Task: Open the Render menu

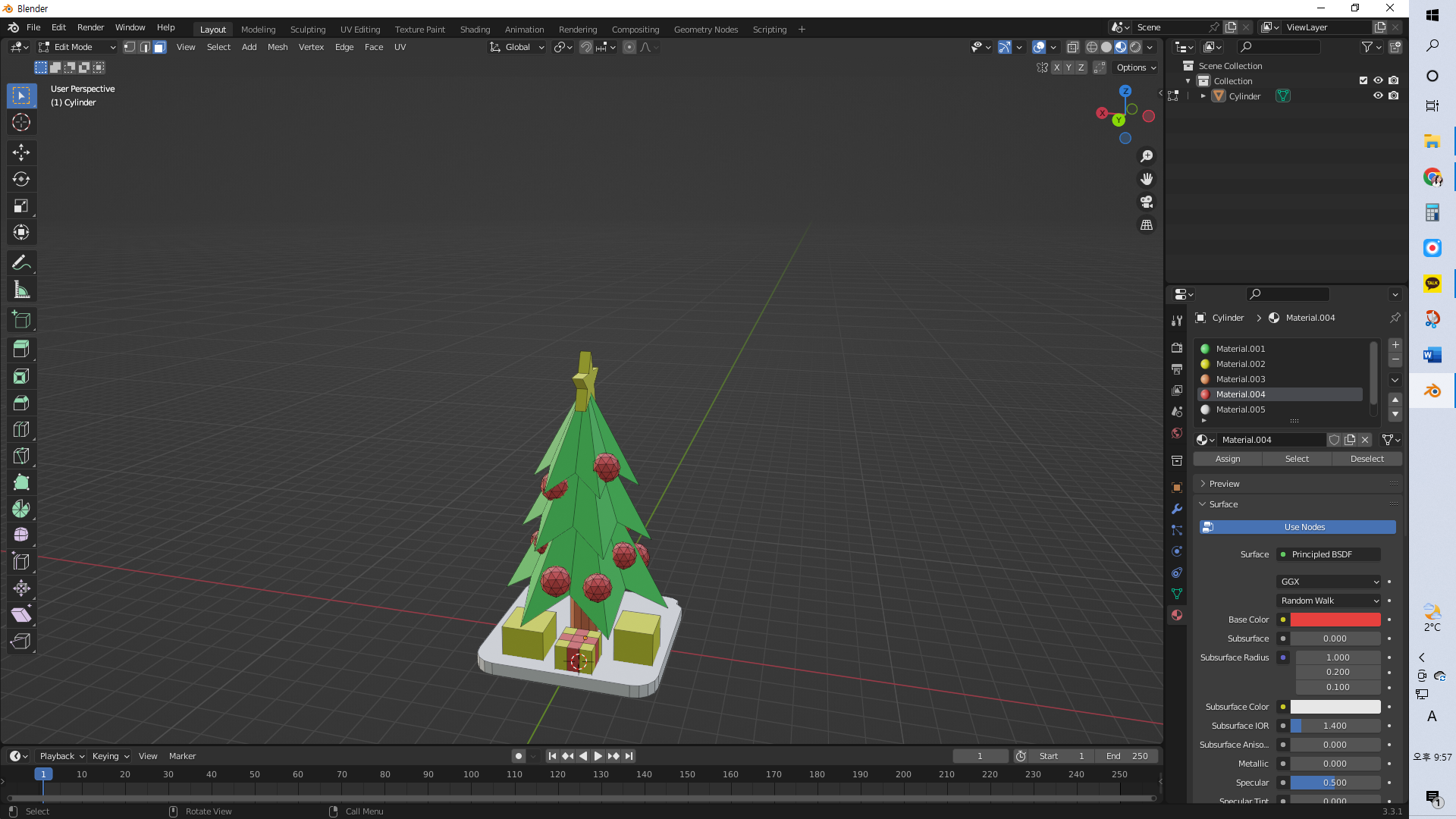Action: (x=90, y=27)
